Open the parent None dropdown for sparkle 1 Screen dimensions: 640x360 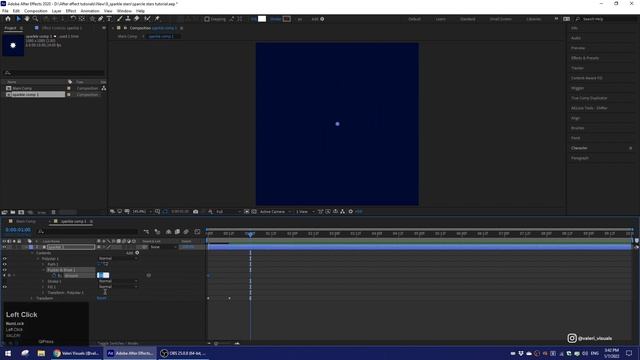pyautogui.click(x=163, y=247)
